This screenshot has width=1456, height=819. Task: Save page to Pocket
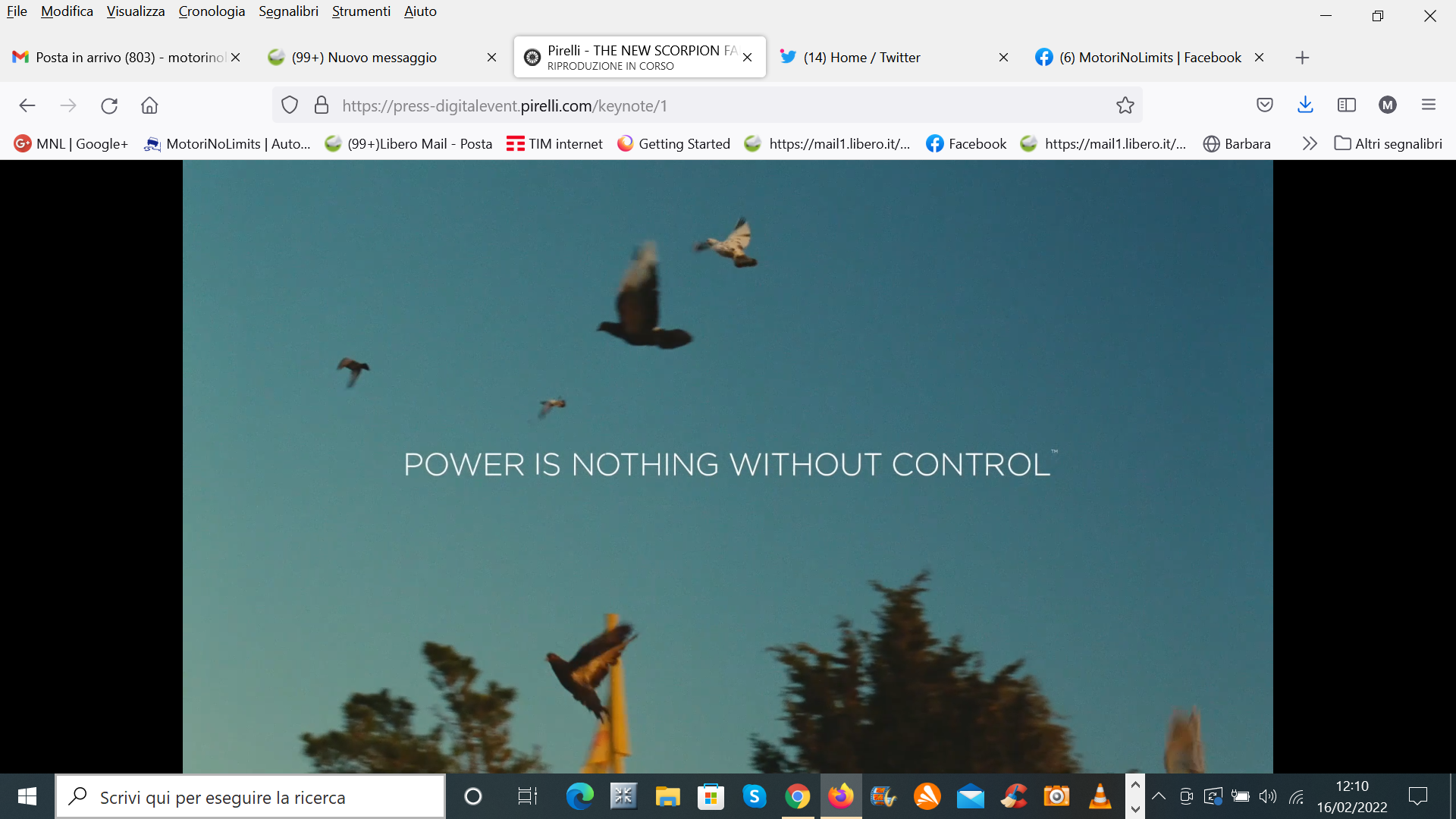tap(1264, 105)
